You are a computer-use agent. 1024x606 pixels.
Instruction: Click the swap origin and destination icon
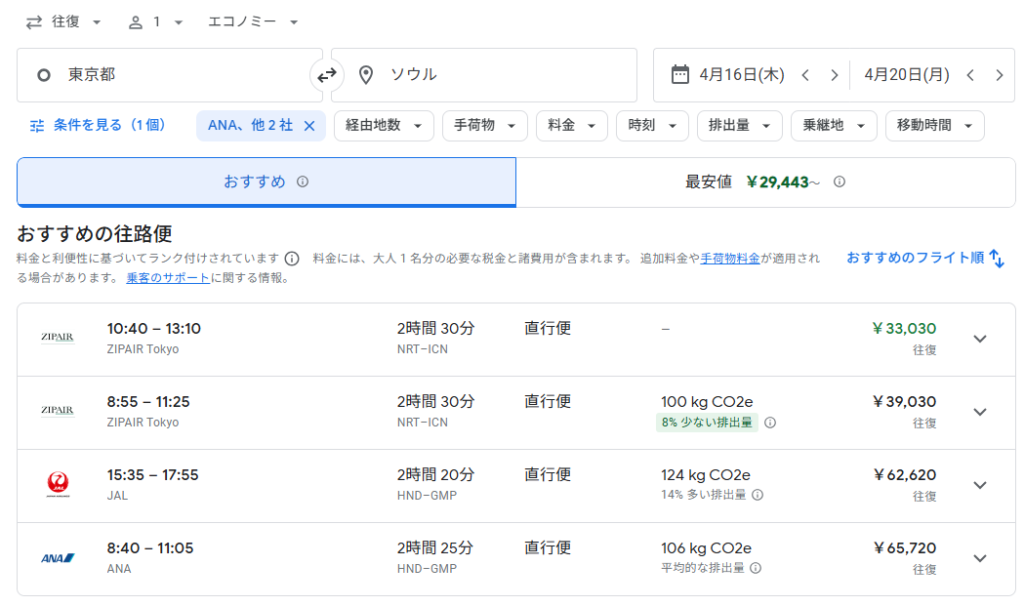327,75
